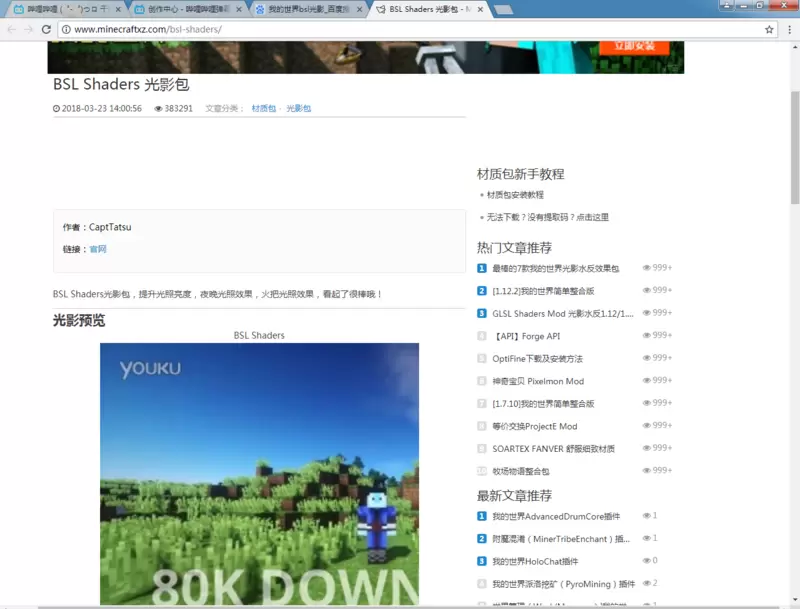Open the 神奇宝贝 Pixelmon Mod article
800x609 pixels.
point(538,381)
